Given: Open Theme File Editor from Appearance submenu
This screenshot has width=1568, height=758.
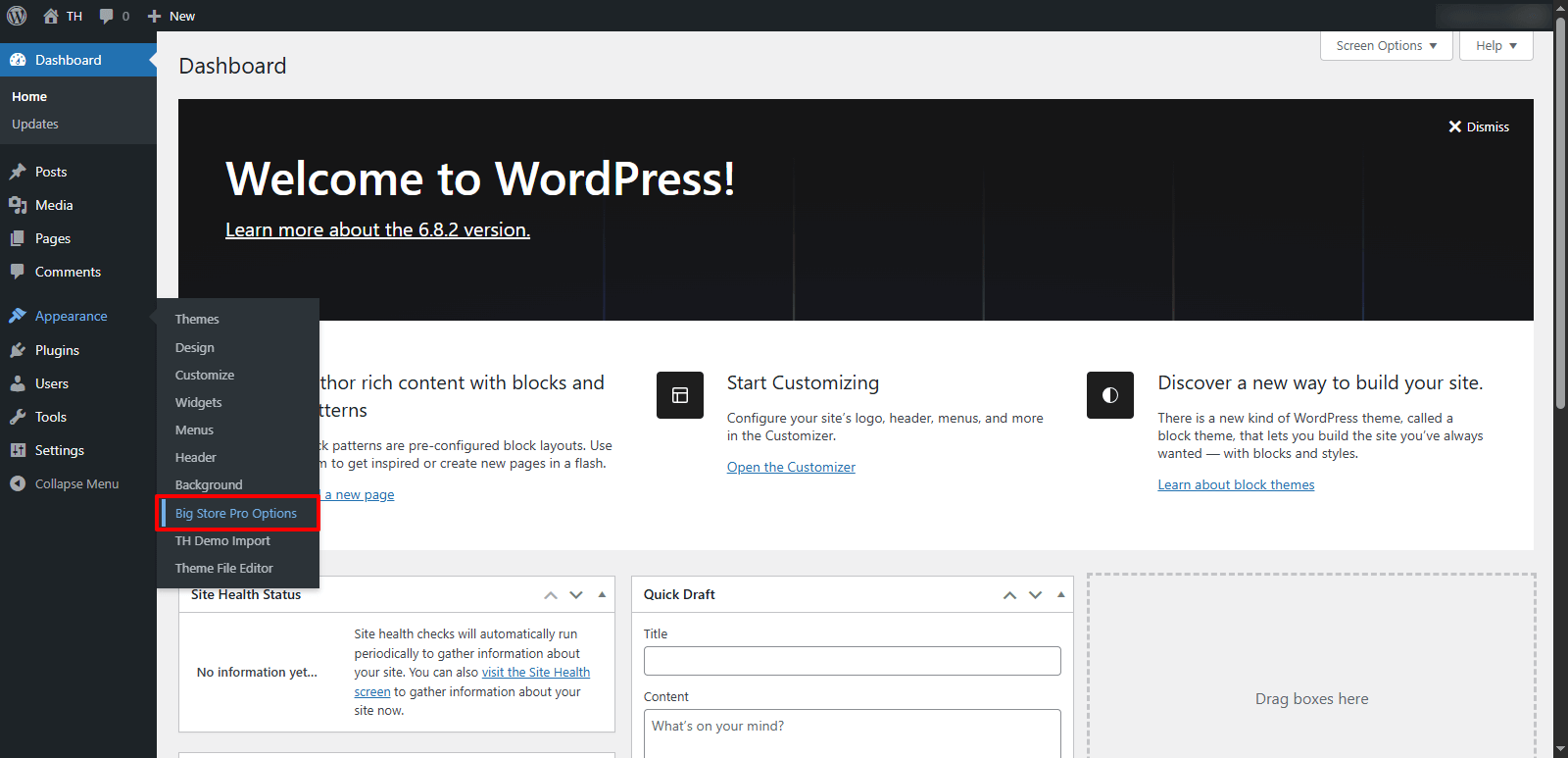Looking at the screenshot, I should pos(223,568).
